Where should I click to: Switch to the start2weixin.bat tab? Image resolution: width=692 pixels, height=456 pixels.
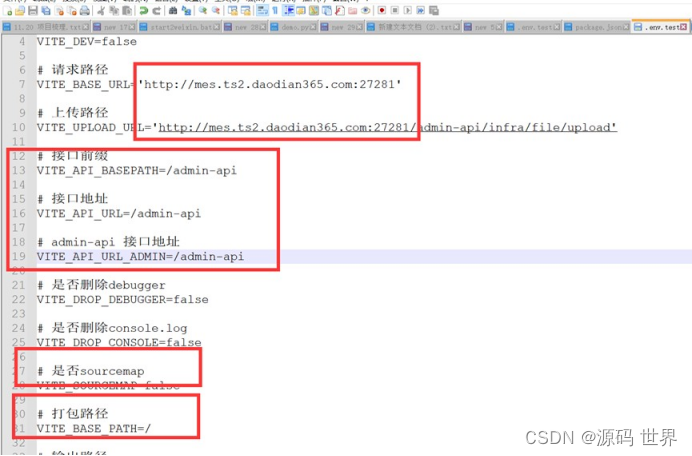point(180,27)
